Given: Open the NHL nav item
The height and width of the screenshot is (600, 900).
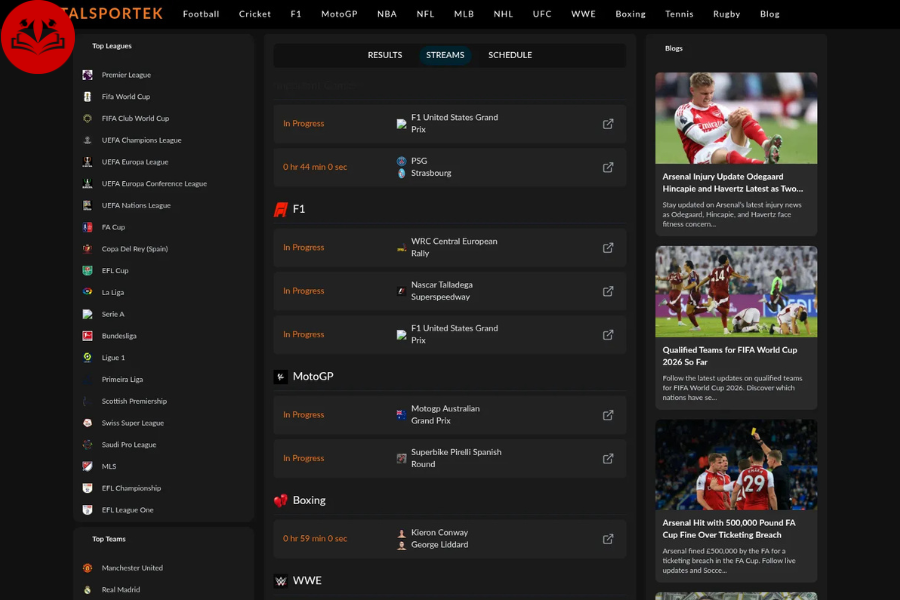Looking at the screenshot, I should coord(503,14).
